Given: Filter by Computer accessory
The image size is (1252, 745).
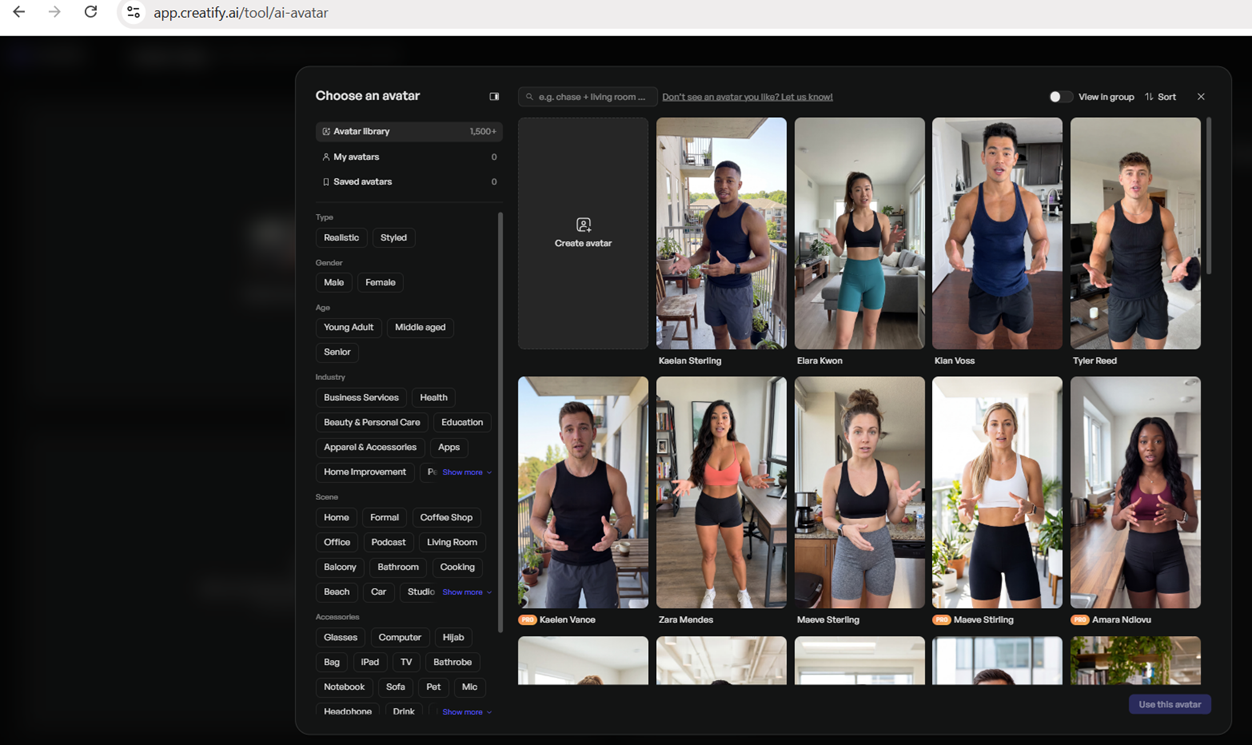Looking at the screenshot, I should pos(400,638).
